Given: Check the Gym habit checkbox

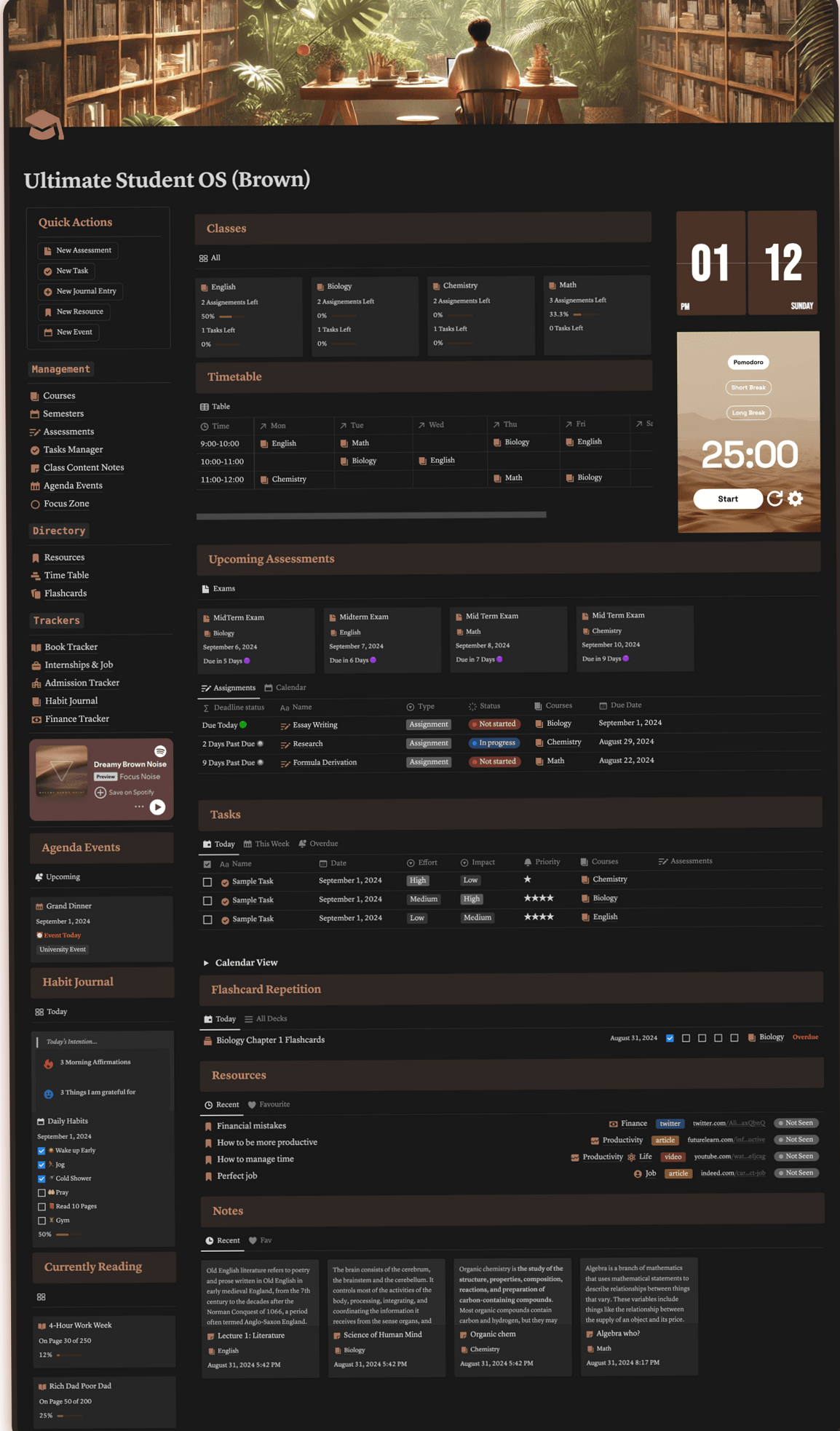Looking at the screenshot, I should [41, 1221].
